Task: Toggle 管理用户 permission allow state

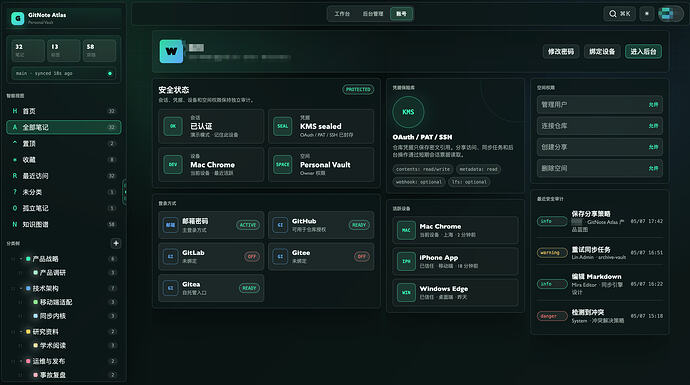Action: pos(653,105)
